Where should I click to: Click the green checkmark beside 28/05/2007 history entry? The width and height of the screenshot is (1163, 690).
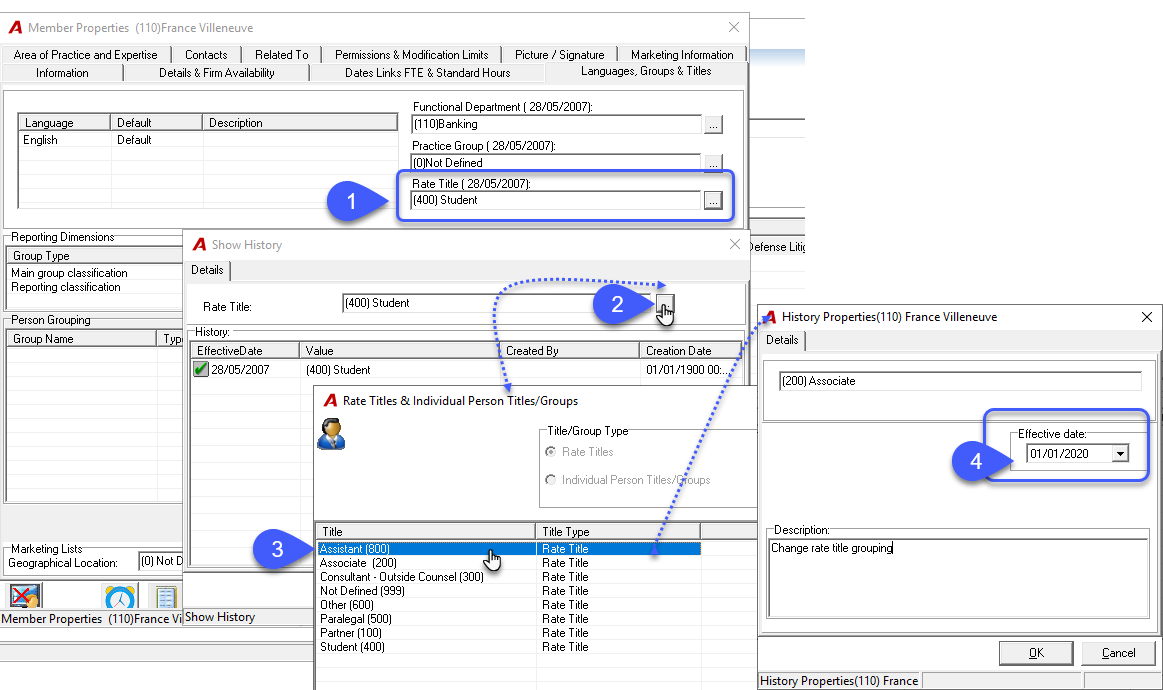[x=200, y=369]
